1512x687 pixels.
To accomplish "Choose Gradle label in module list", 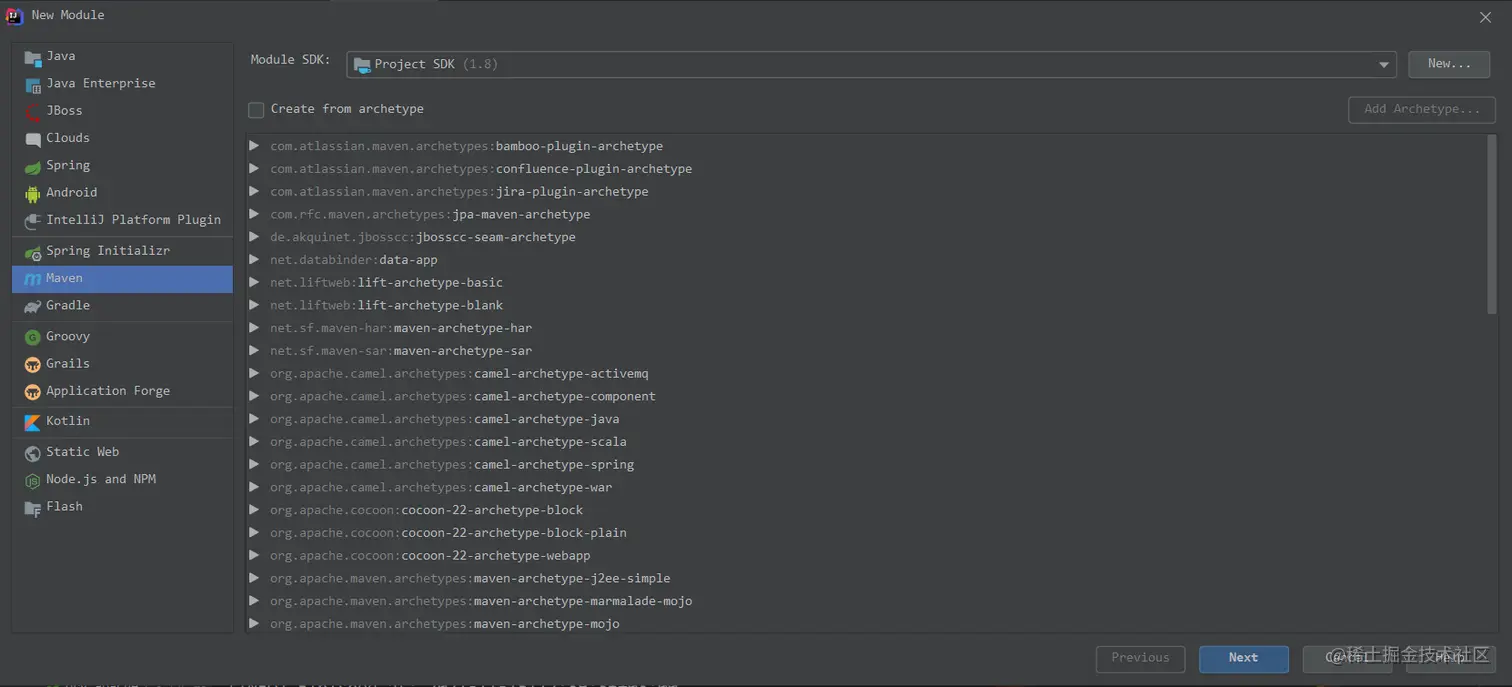I will 68,305.
